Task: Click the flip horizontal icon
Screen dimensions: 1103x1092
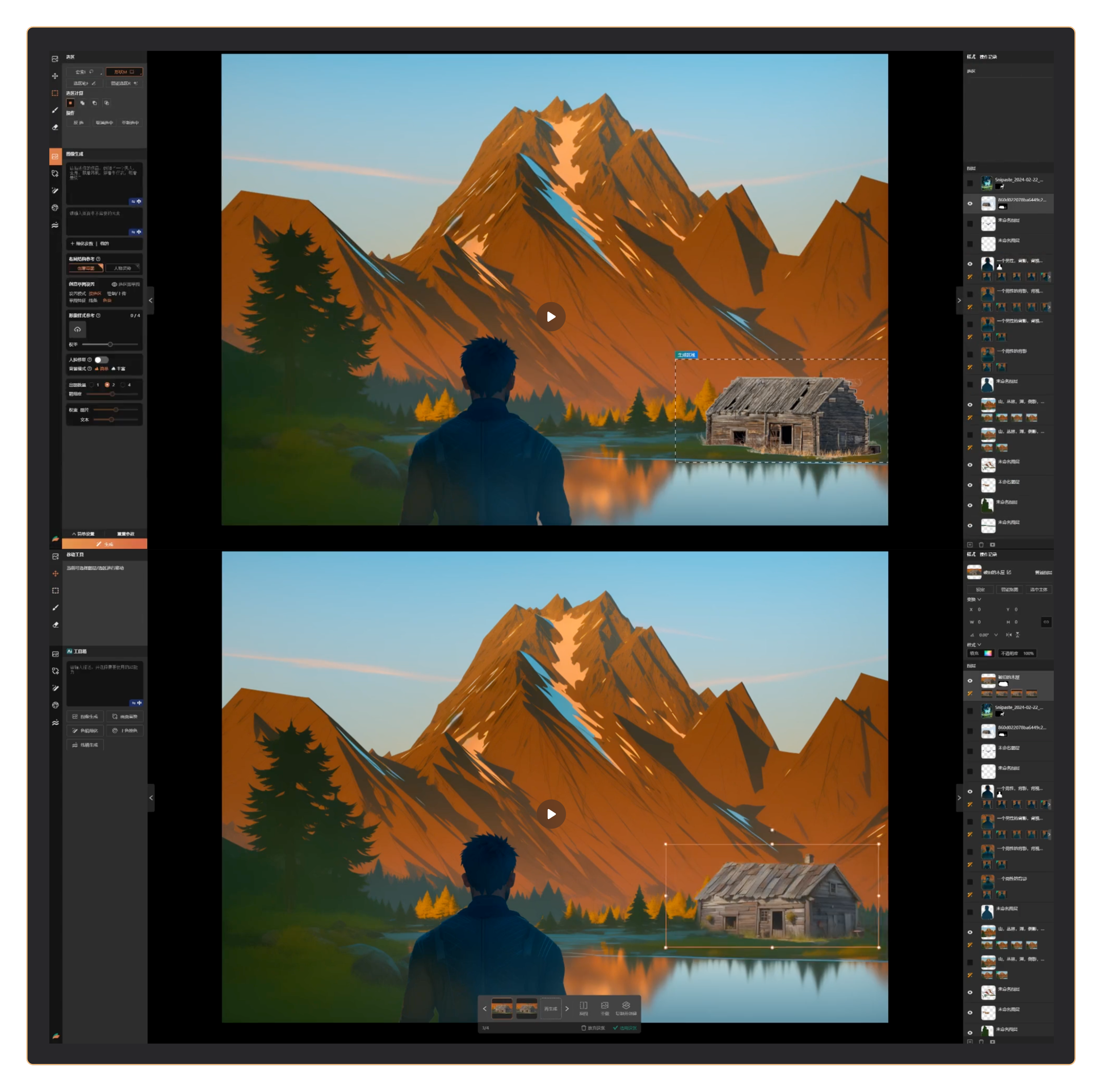Action: (1009, 635)
